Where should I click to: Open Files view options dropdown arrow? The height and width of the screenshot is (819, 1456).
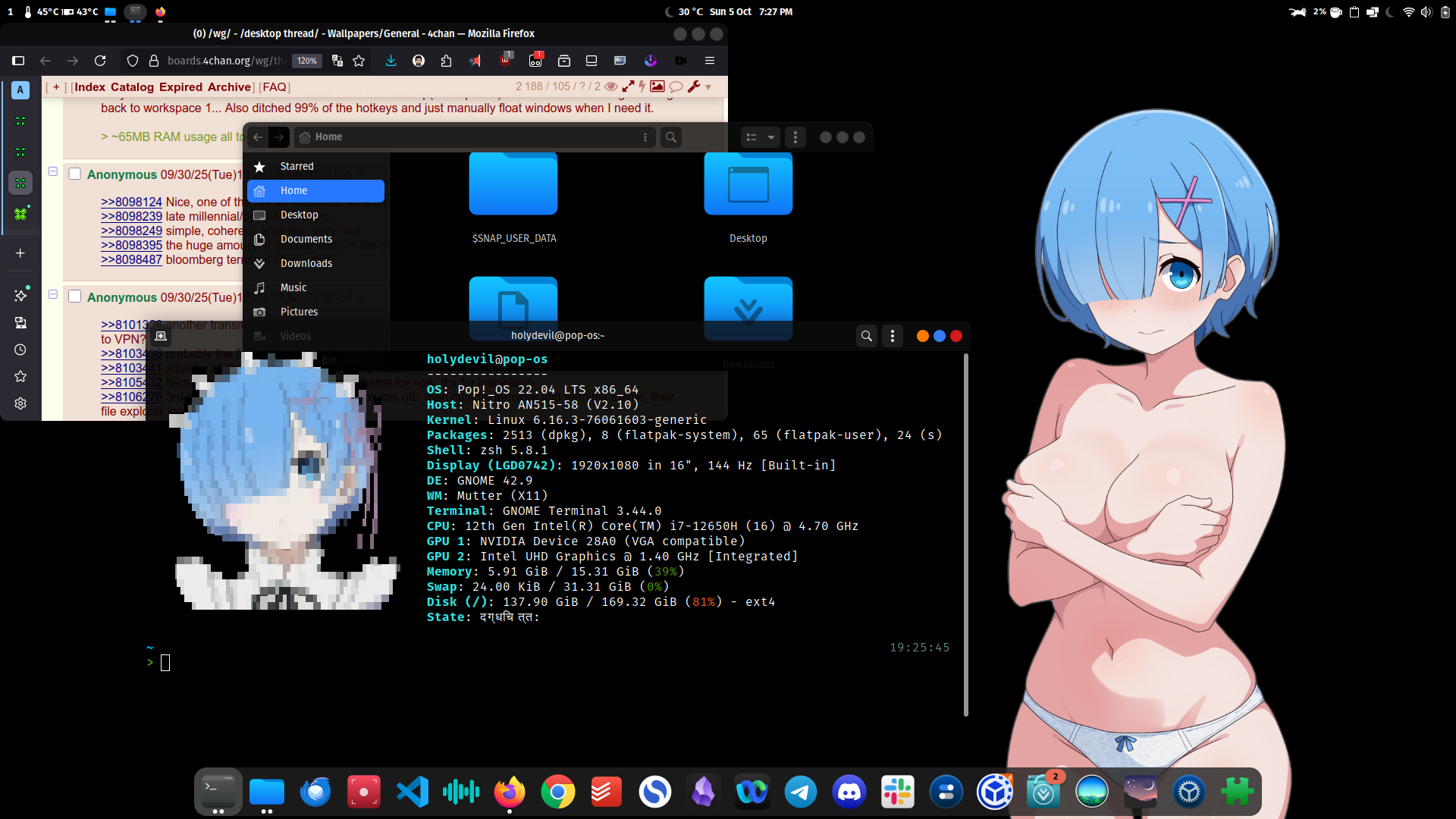[x=771, y=137]
